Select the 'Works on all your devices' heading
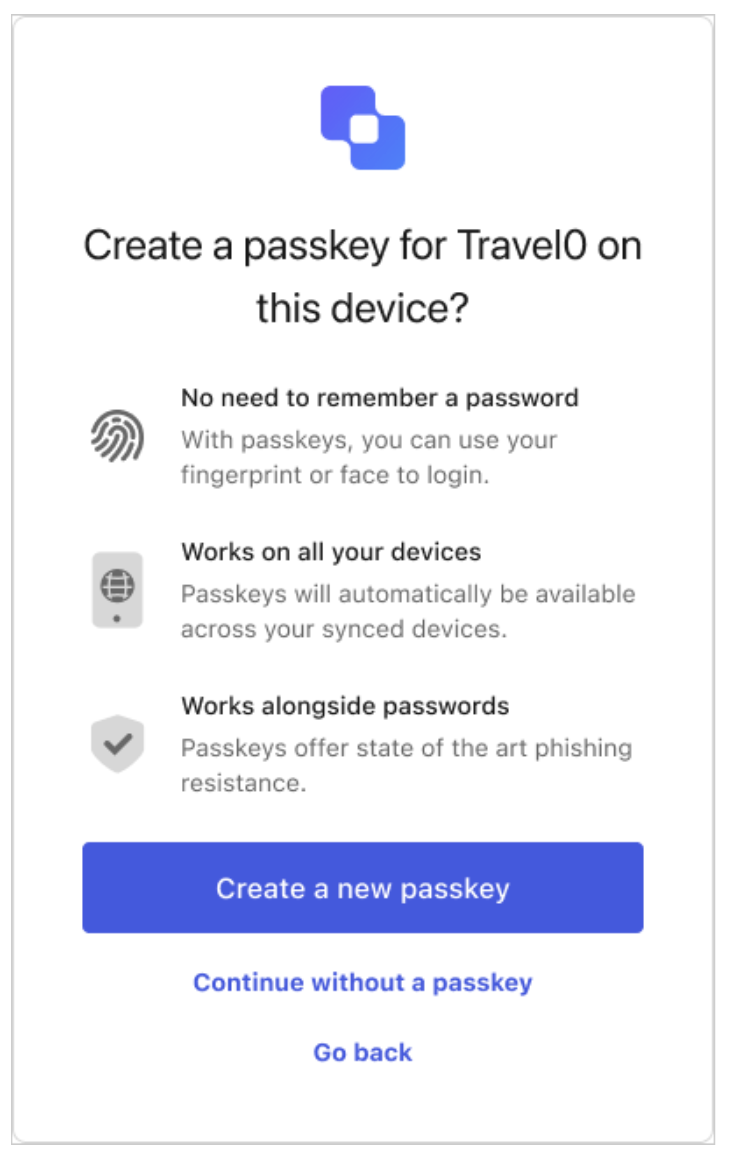The image size is (734, 1168). tap(331, 552)
